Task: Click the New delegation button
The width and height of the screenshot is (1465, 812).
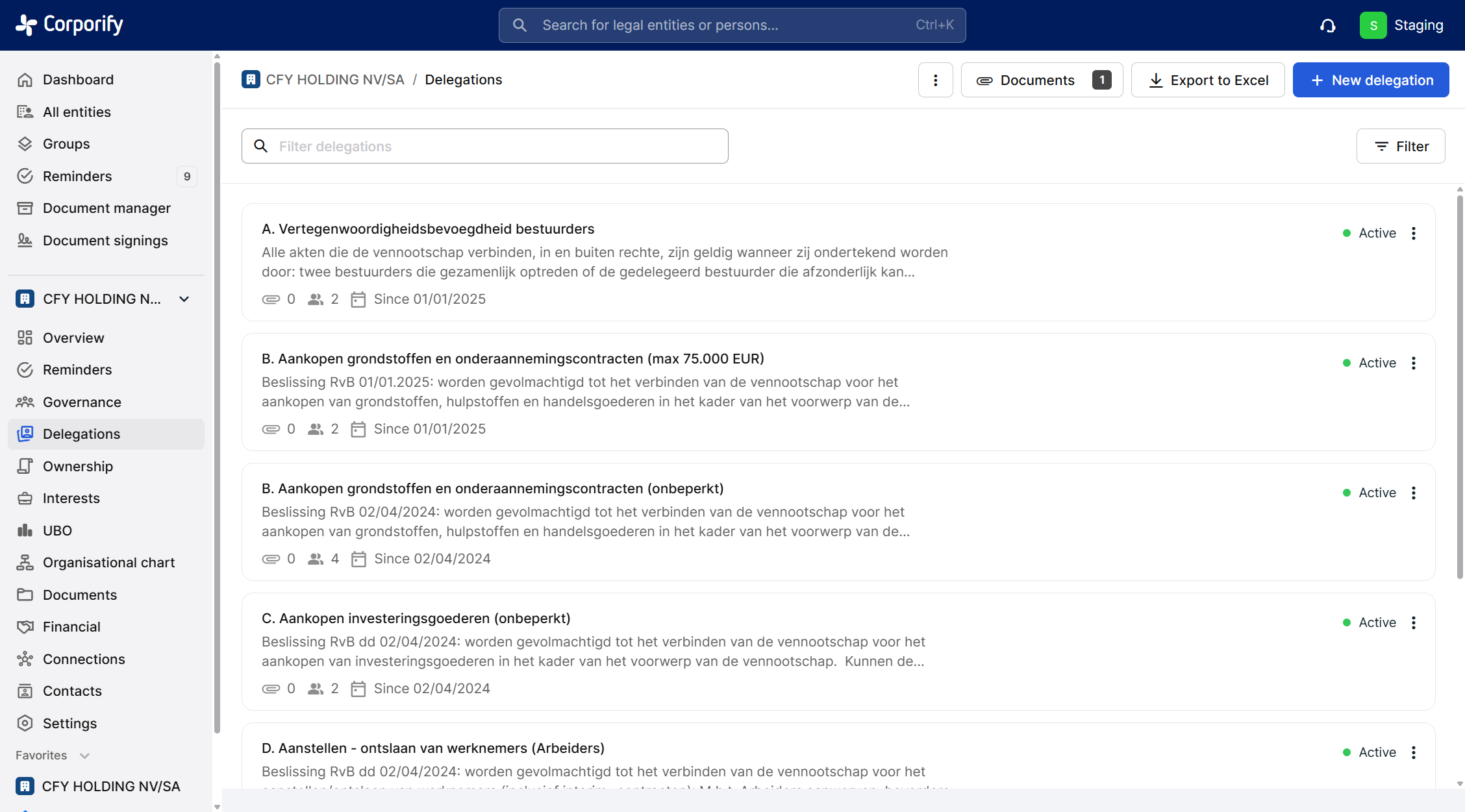Action: pos(1371,80)
